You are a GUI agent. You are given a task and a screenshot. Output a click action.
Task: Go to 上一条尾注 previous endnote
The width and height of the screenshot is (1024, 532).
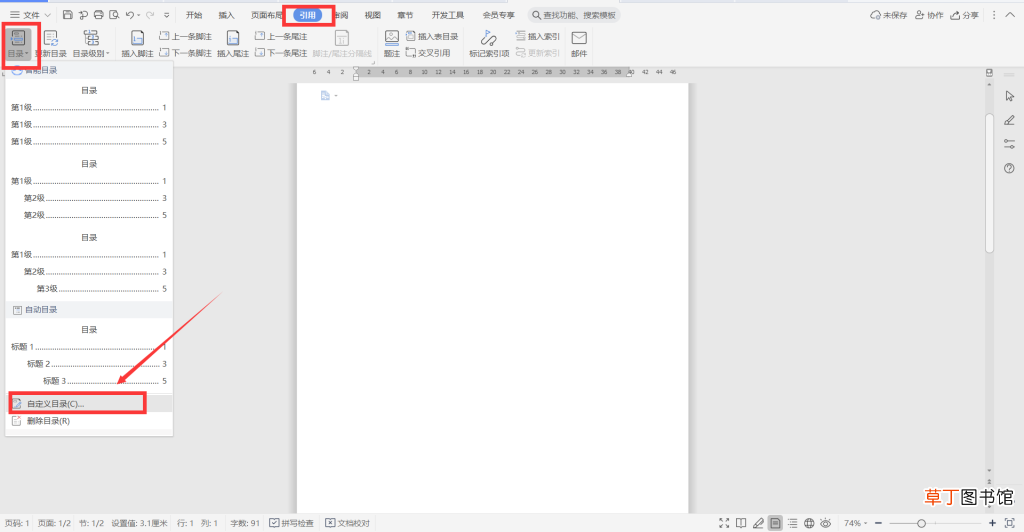pos(281,37)
